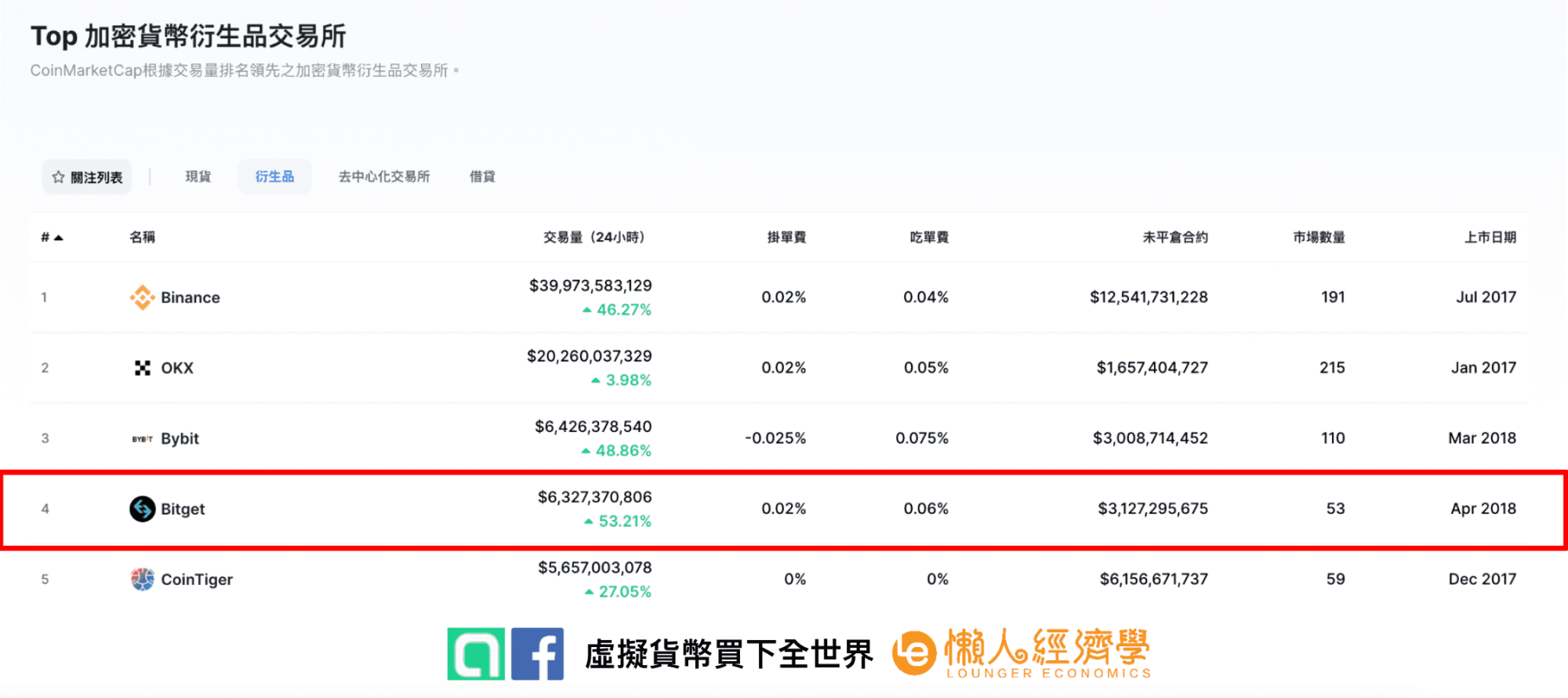Click the star icon in 關注列表 button
Image resolution: width=1568 pixels, height=698 pixels.
tap(58, 177)
